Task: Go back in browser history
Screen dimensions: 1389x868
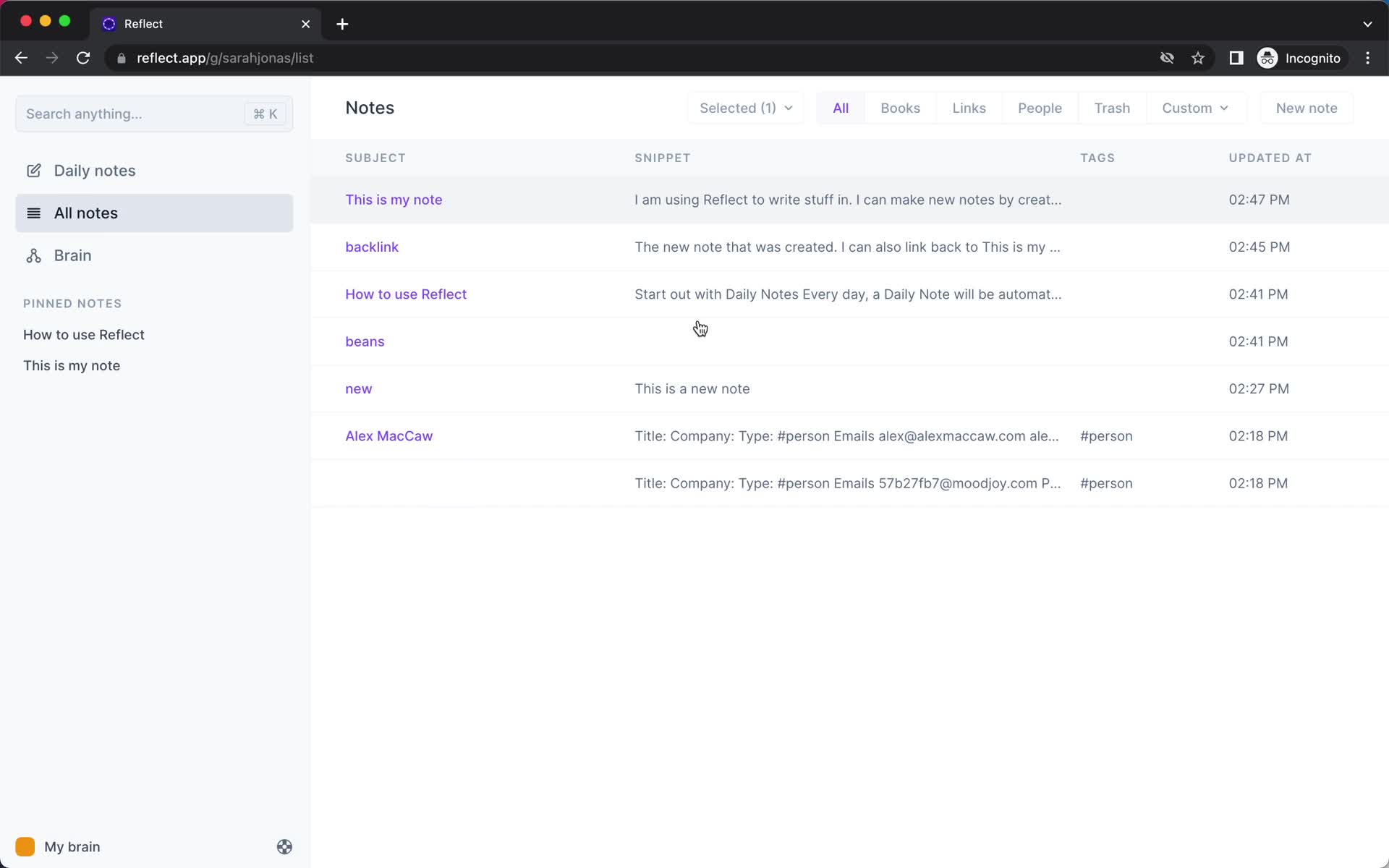Action: [x=21, y=58]
